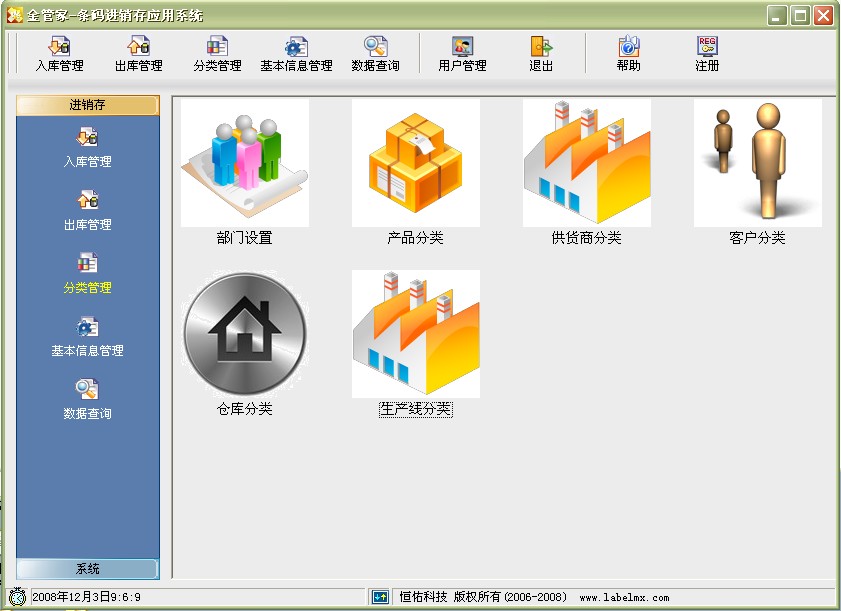Viewport: 841px width, 611px height.
Task: Open 基本信息管理 in the top toolbar
Action: 296,54
